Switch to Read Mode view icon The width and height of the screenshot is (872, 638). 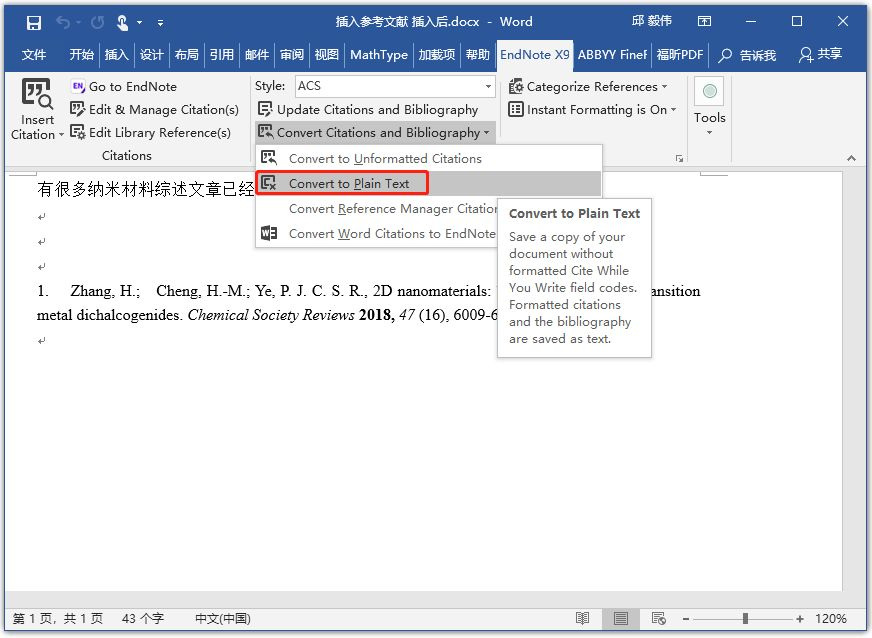[x=582, y=619]
